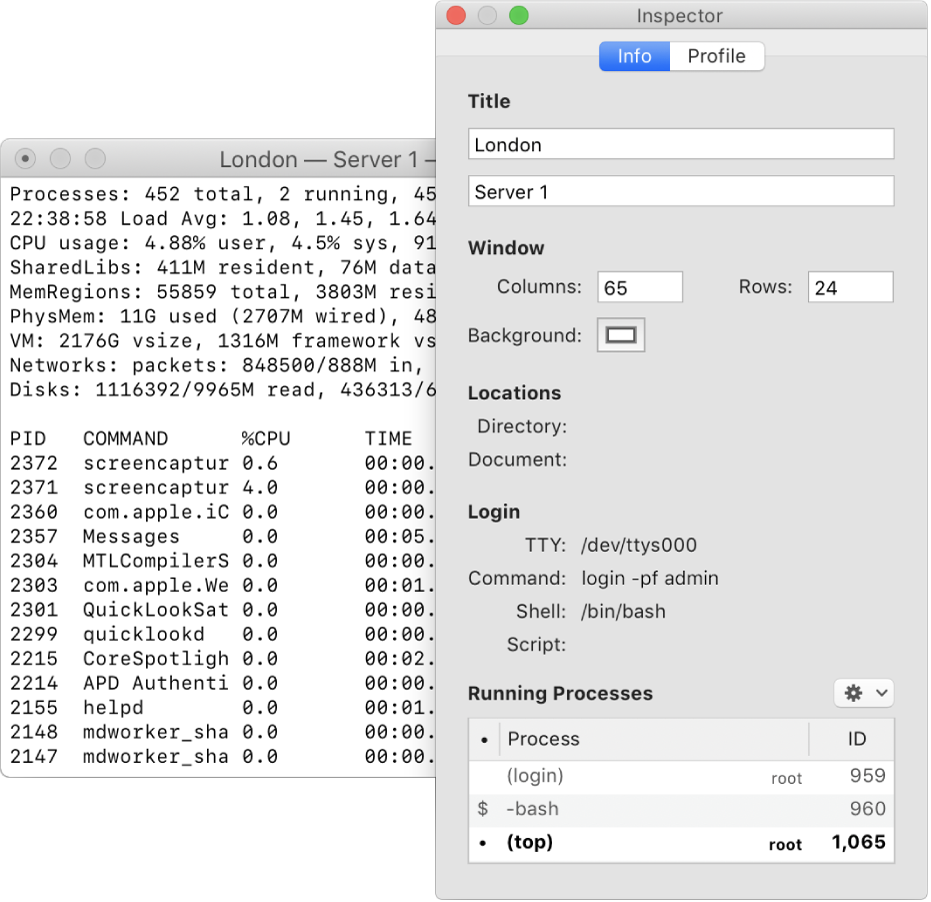Click the green zoom button on the Inspector
Viewport: 931px width, 902px height.
520,16
